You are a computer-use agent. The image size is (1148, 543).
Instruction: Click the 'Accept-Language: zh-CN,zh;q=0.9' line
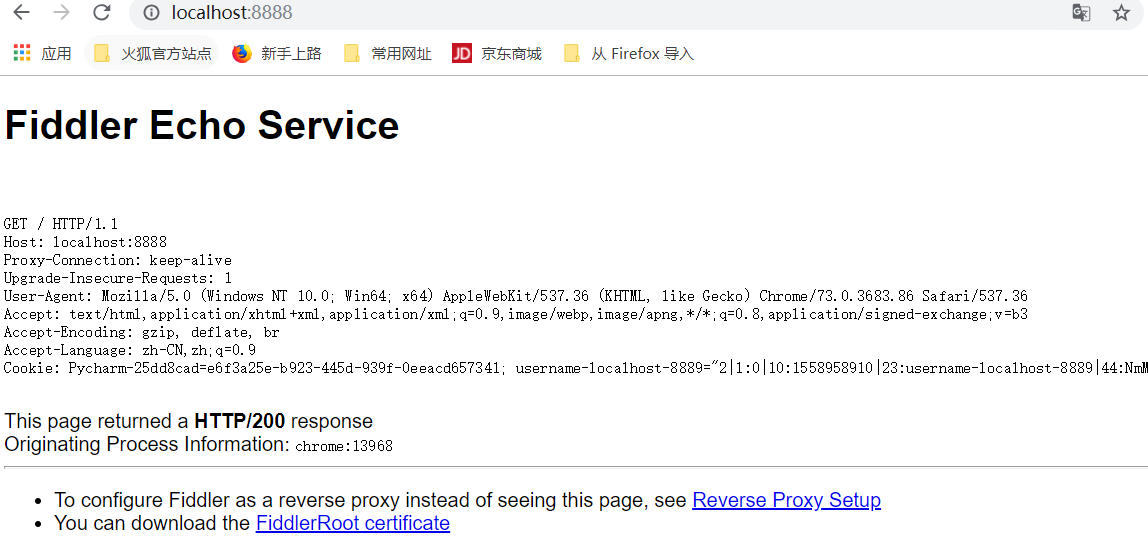(x=130, y=350)
